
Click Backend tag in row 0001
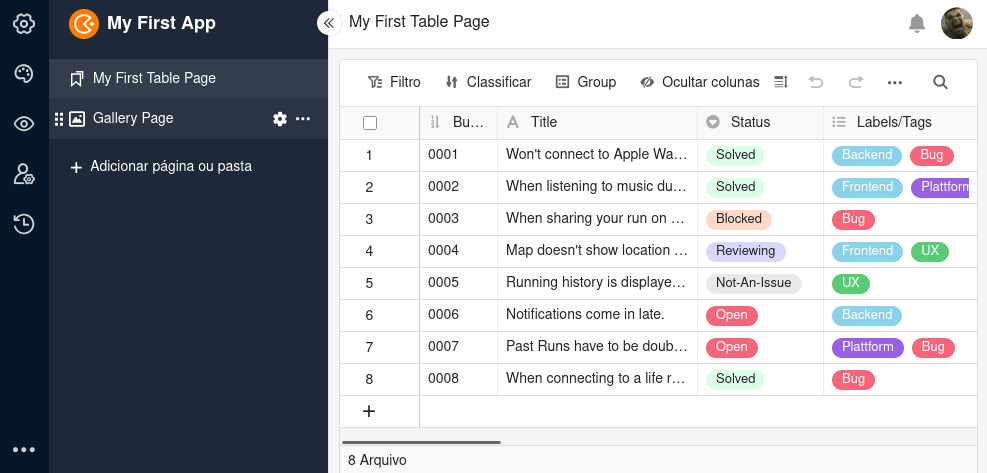[867, 155]
